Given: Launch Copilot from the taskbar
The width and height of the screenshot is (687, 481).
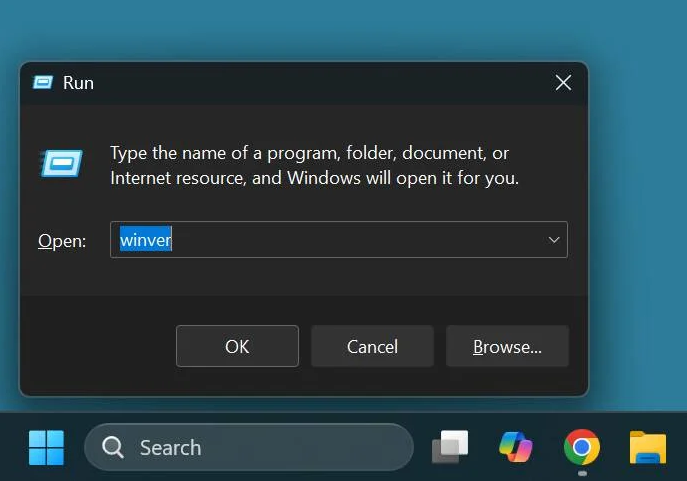Looking at the screenshot, I should pyautogui.click(x=515, y=447).
